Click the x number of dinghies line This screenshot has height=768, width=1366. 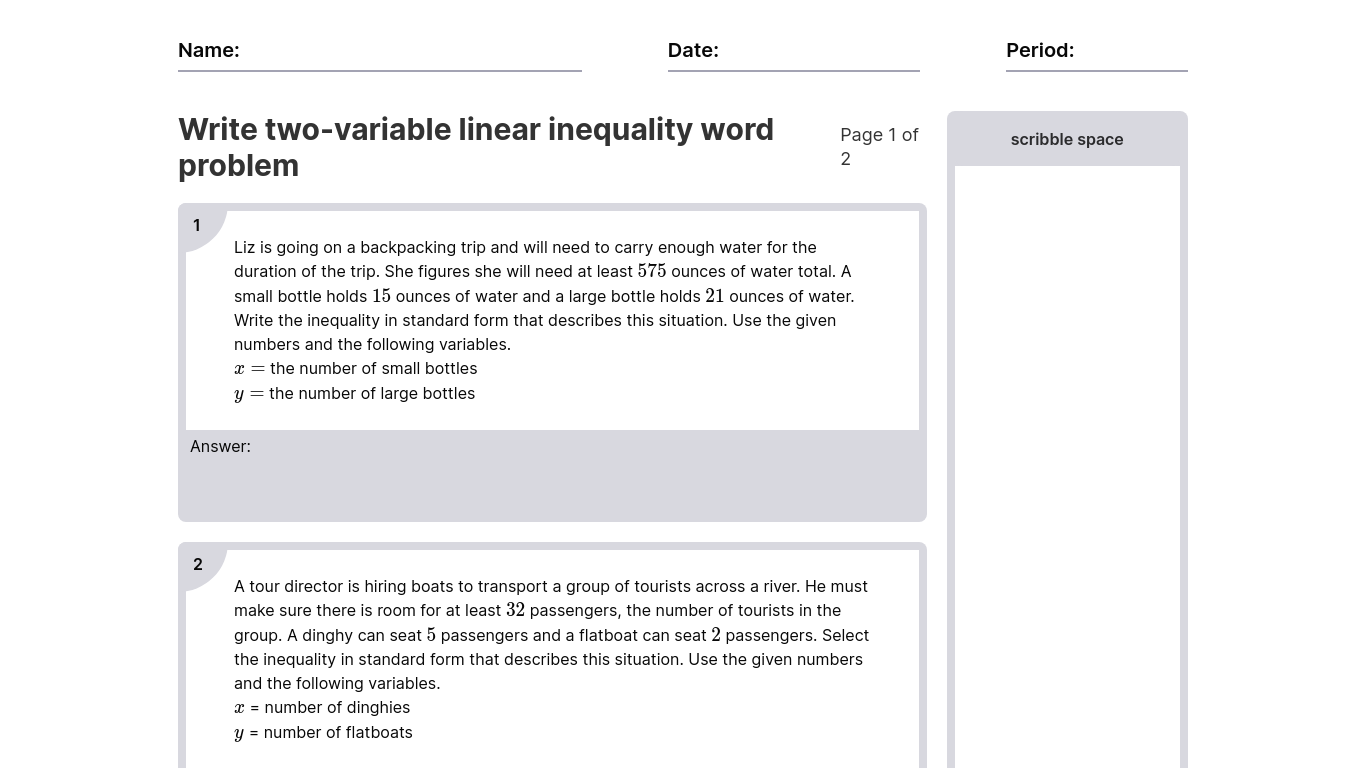click(322, 708)
